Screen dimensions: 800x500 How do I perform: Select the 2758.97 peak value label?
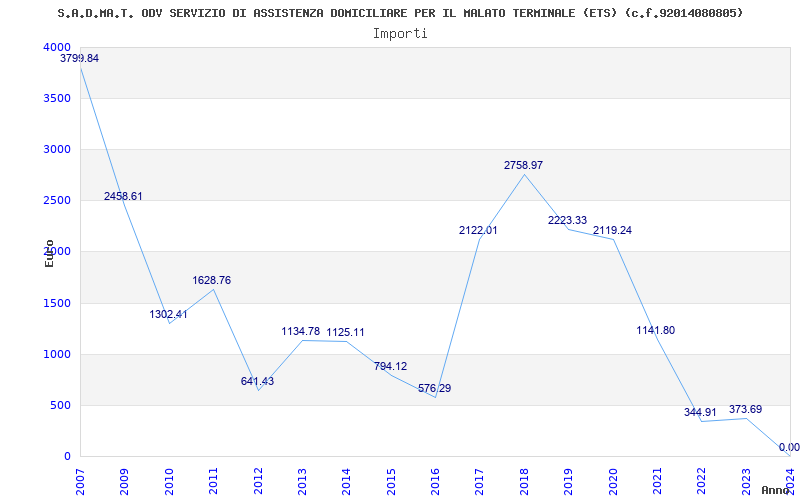pos(523,165)
